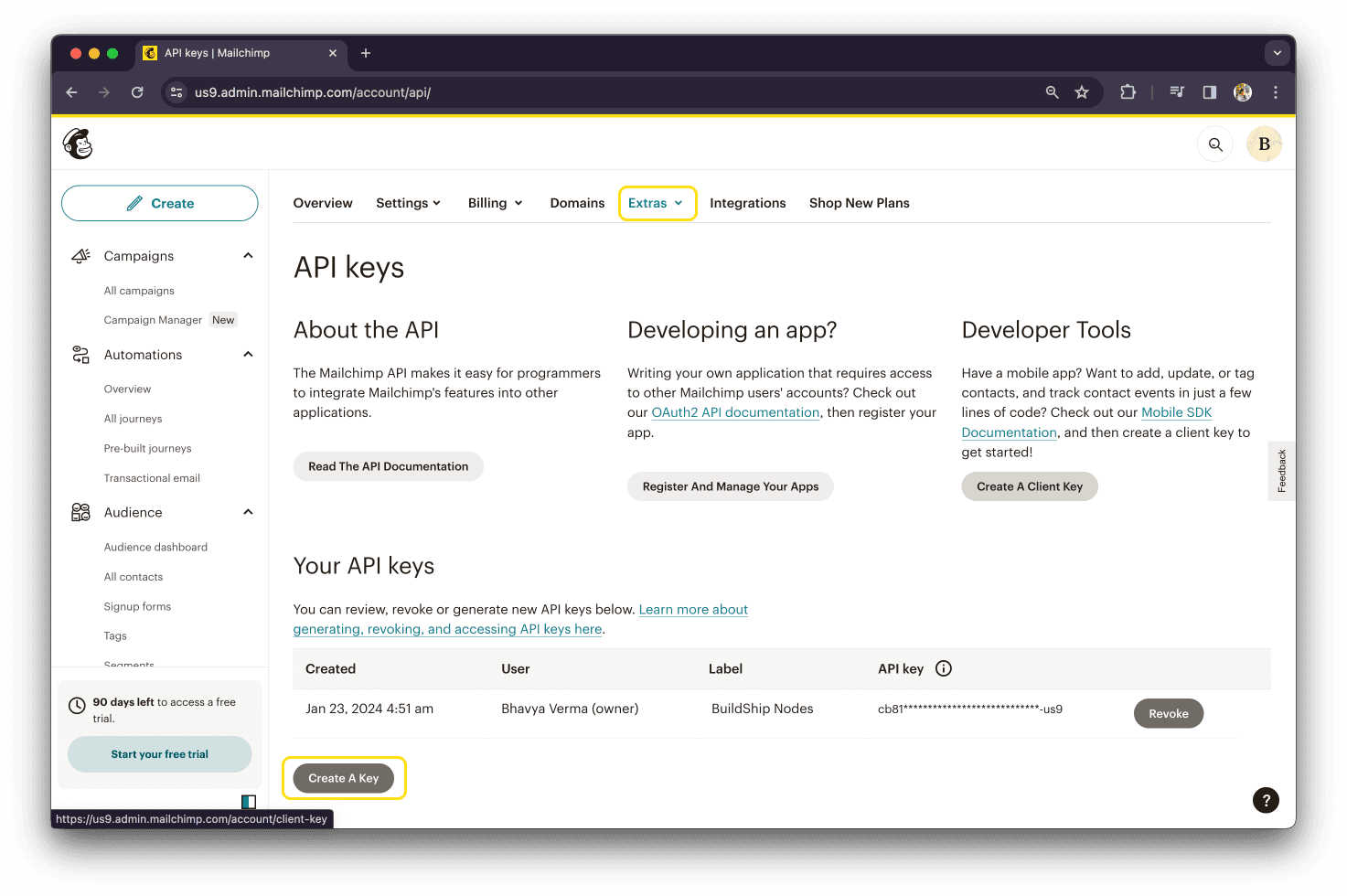Revoke the BuildShip Nodes API key
The height and width of the screenshot is (896, 1347).
click(x=1169, y=713)
